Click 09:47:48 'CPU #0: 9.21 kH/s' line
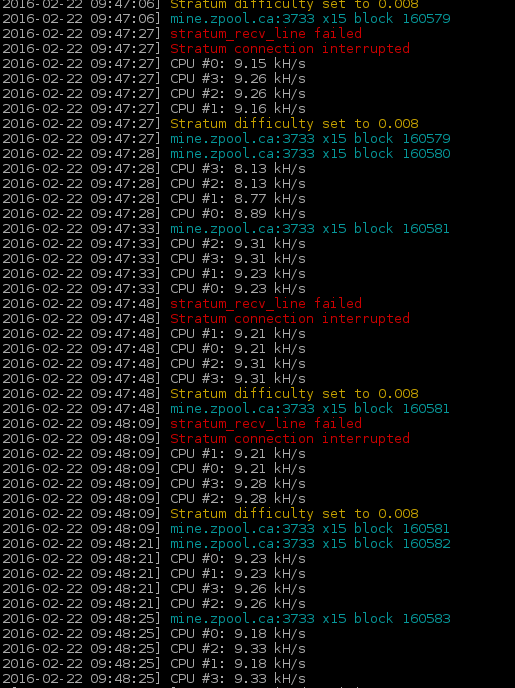515x688 pixels. click(238, 349)
